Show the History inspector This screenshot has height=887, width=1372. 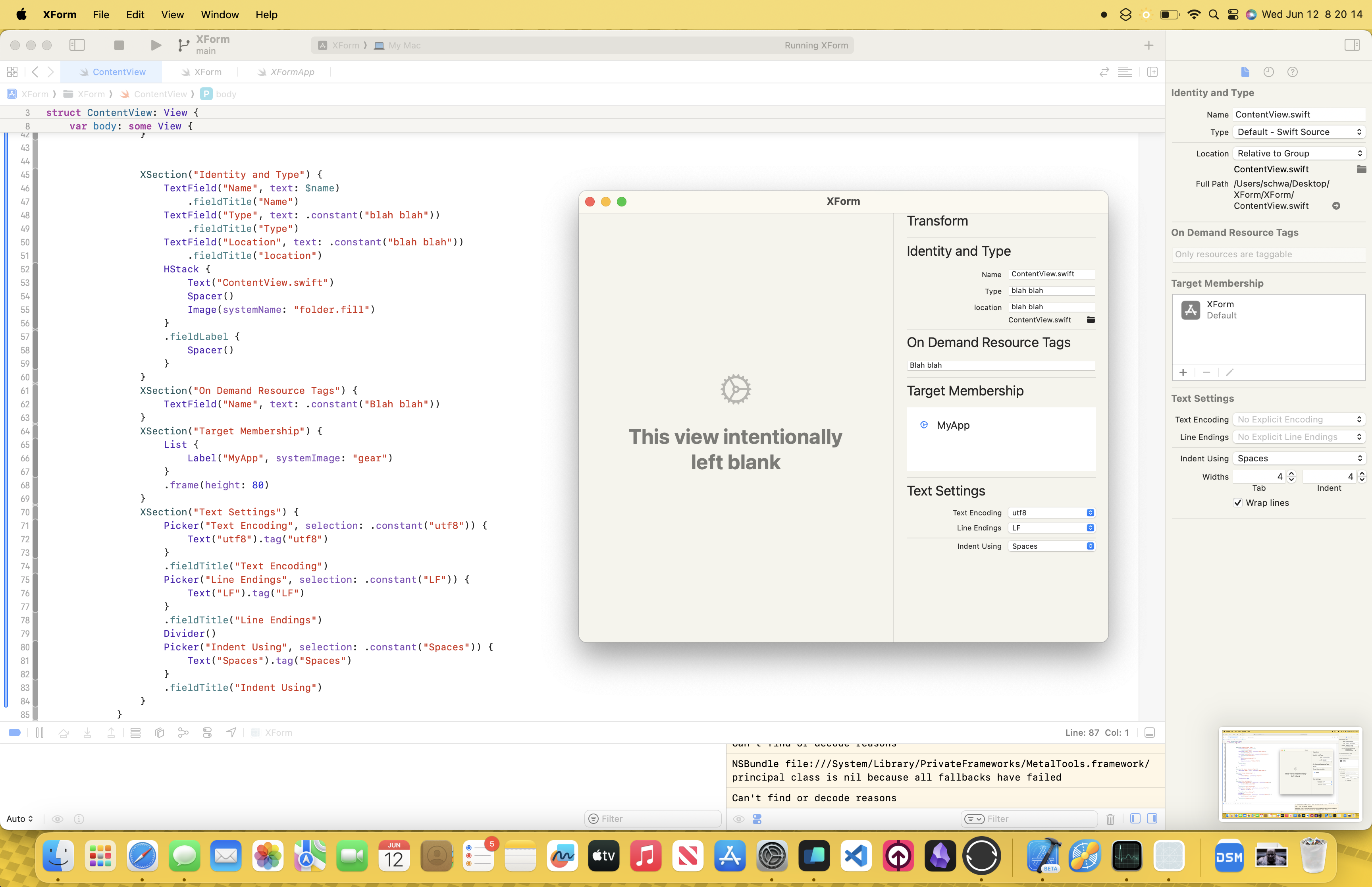[x=1268, y=72]
